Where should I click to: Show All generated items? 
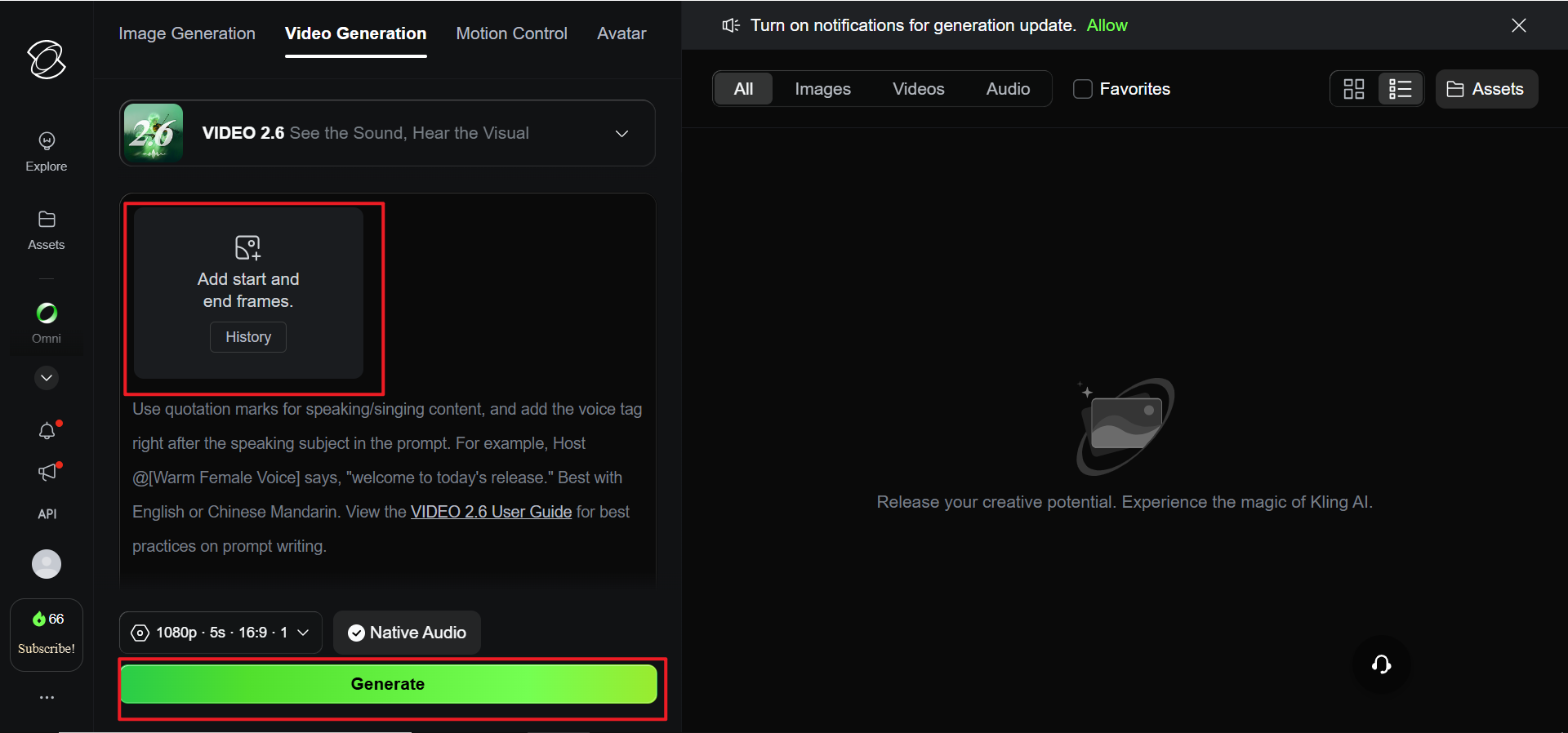point(743,89)
